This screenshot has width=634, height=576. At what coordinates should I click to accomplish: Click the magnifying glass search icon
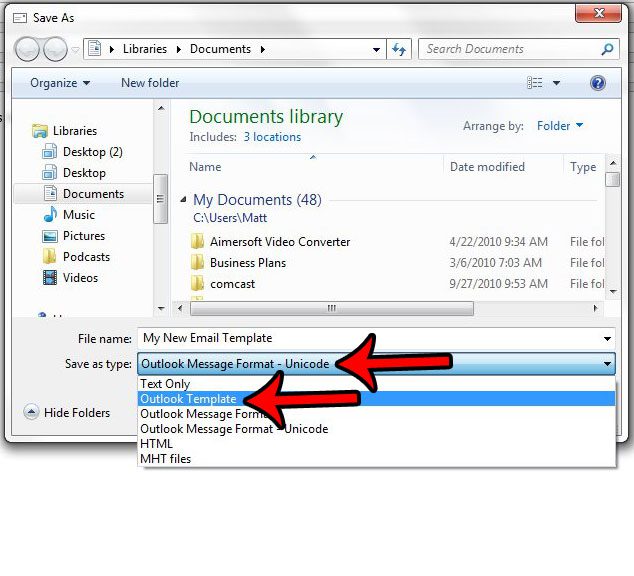coord(607,49)
